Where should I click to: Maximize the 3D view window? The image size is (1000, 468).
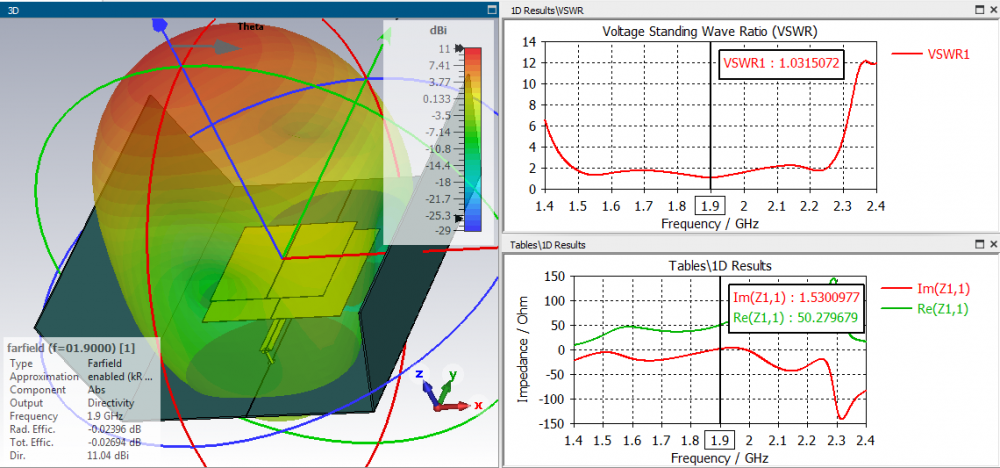[491, 9]
